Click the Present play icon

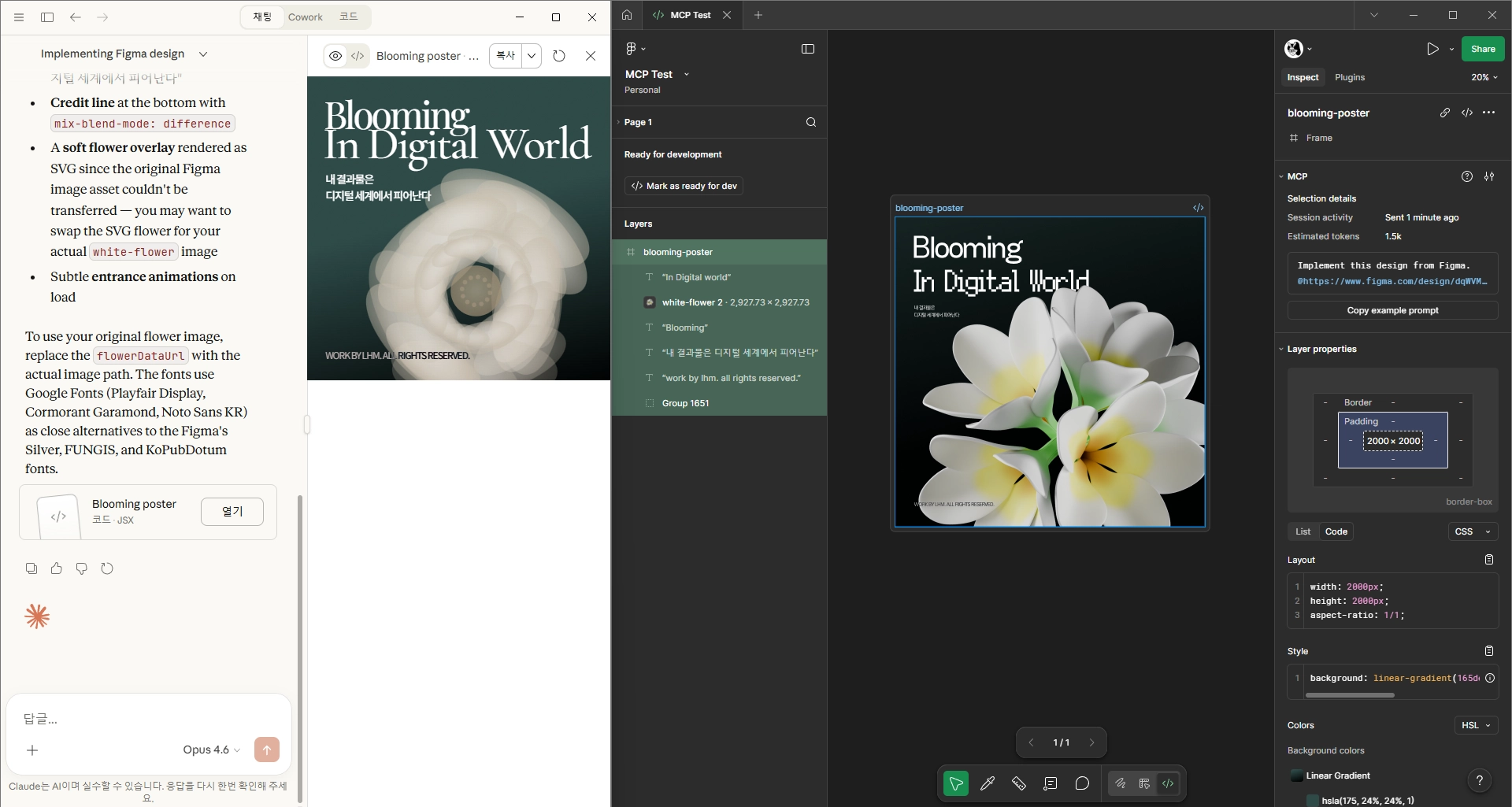point(1432,49)
